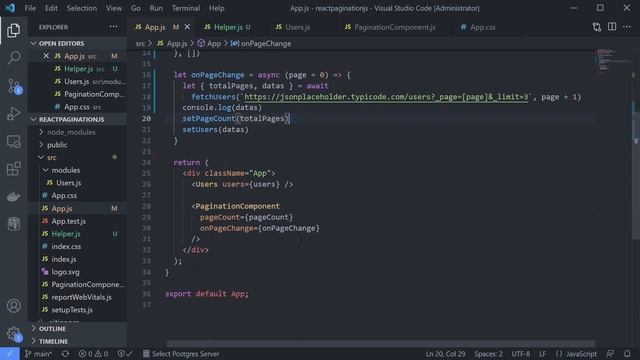640x360 pixels.
Task: Split the editor to the right
Action: (x=612, y=27)
